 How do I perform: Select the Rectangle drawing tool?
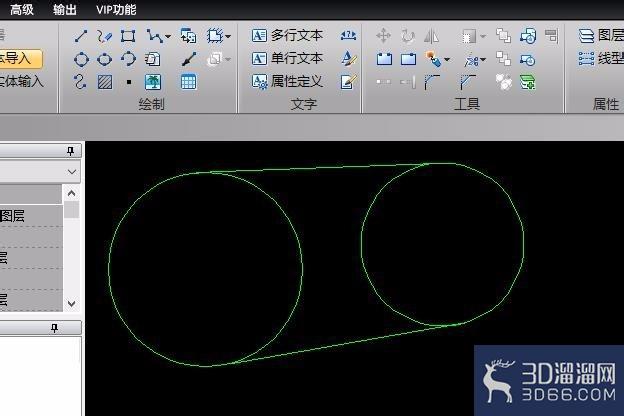(128, 36)
